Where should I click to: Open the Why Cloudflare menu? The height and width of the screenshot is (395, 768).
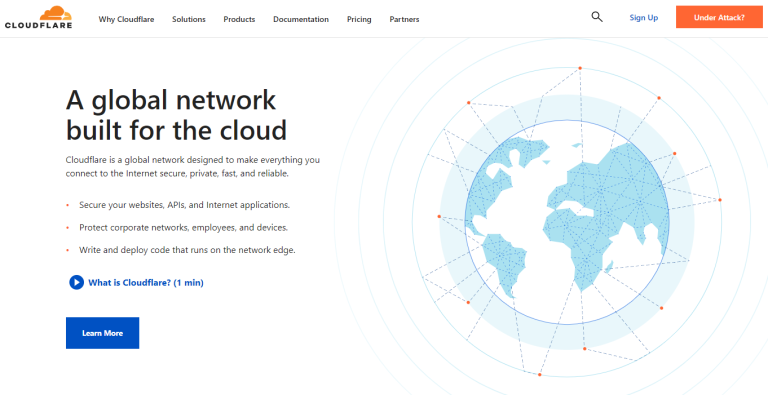(x=126, y=19)
